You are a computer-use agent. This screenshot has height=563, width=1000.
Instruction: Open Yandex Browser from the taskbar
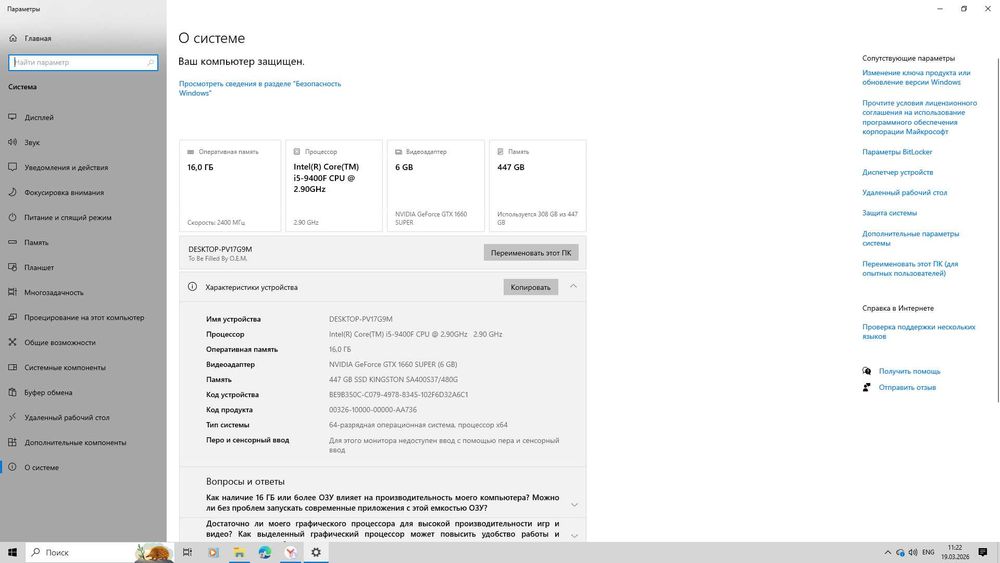point(290,552)
